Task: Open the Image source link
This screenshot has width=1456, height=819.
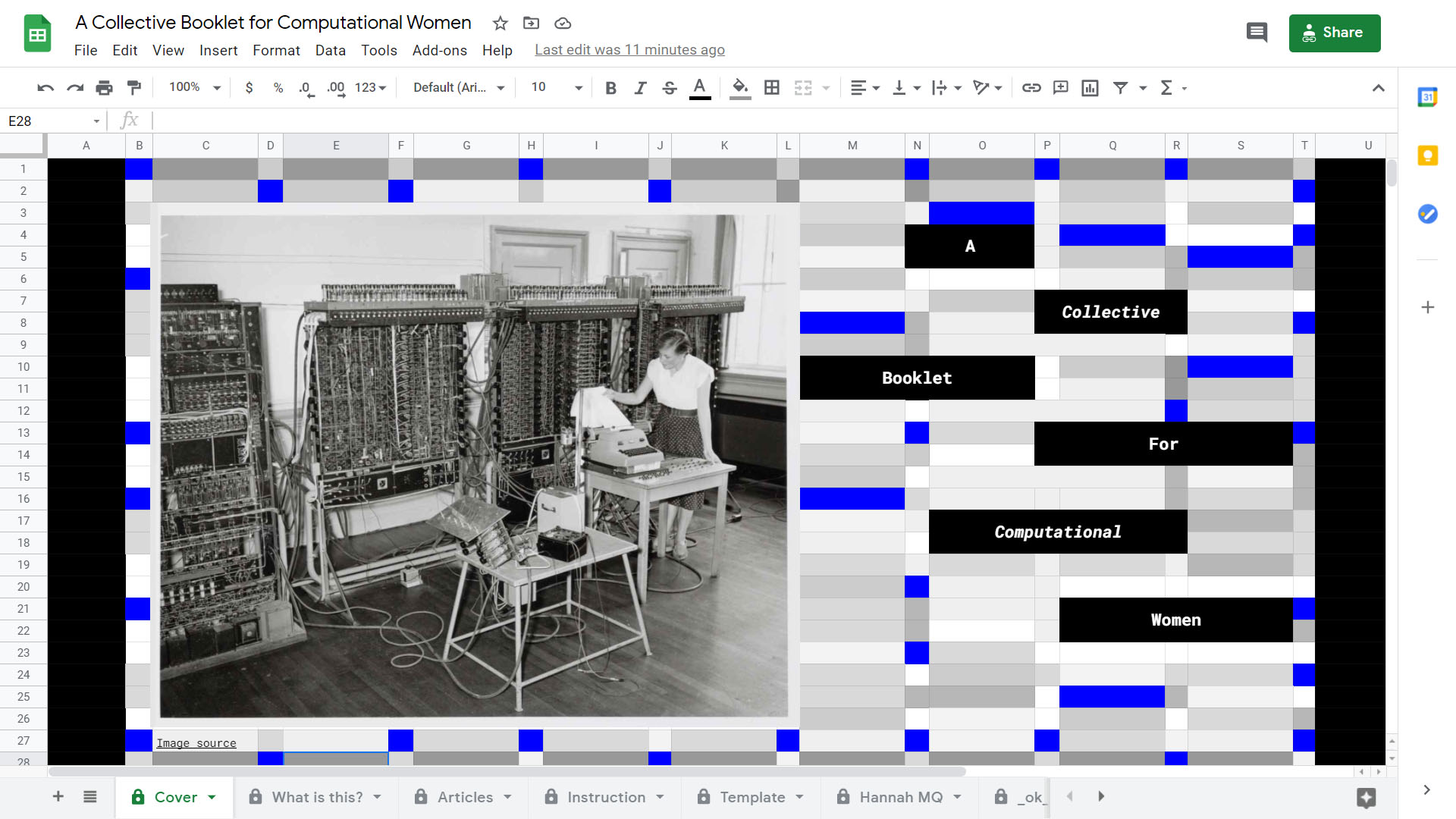Action: click(196, 742)
